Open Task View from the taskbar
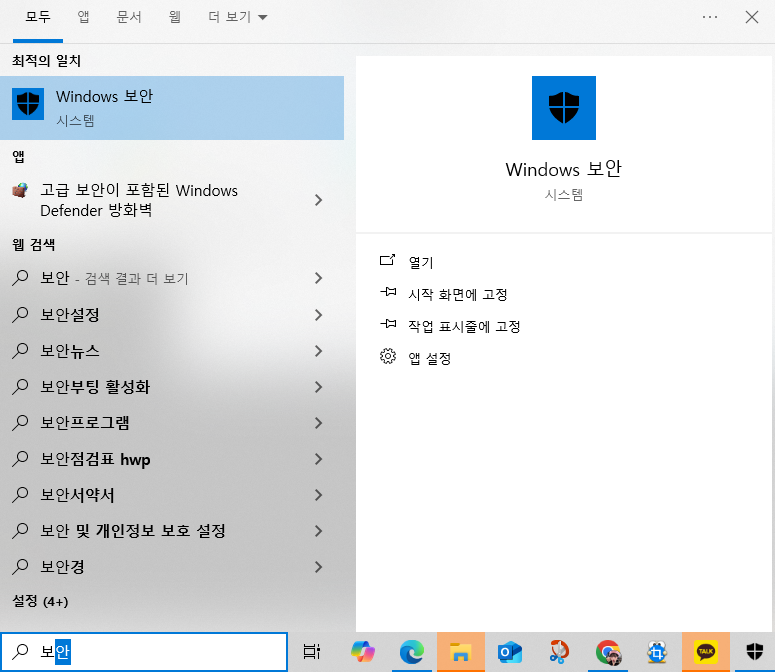The image size is (775, 672). point(312,652)
